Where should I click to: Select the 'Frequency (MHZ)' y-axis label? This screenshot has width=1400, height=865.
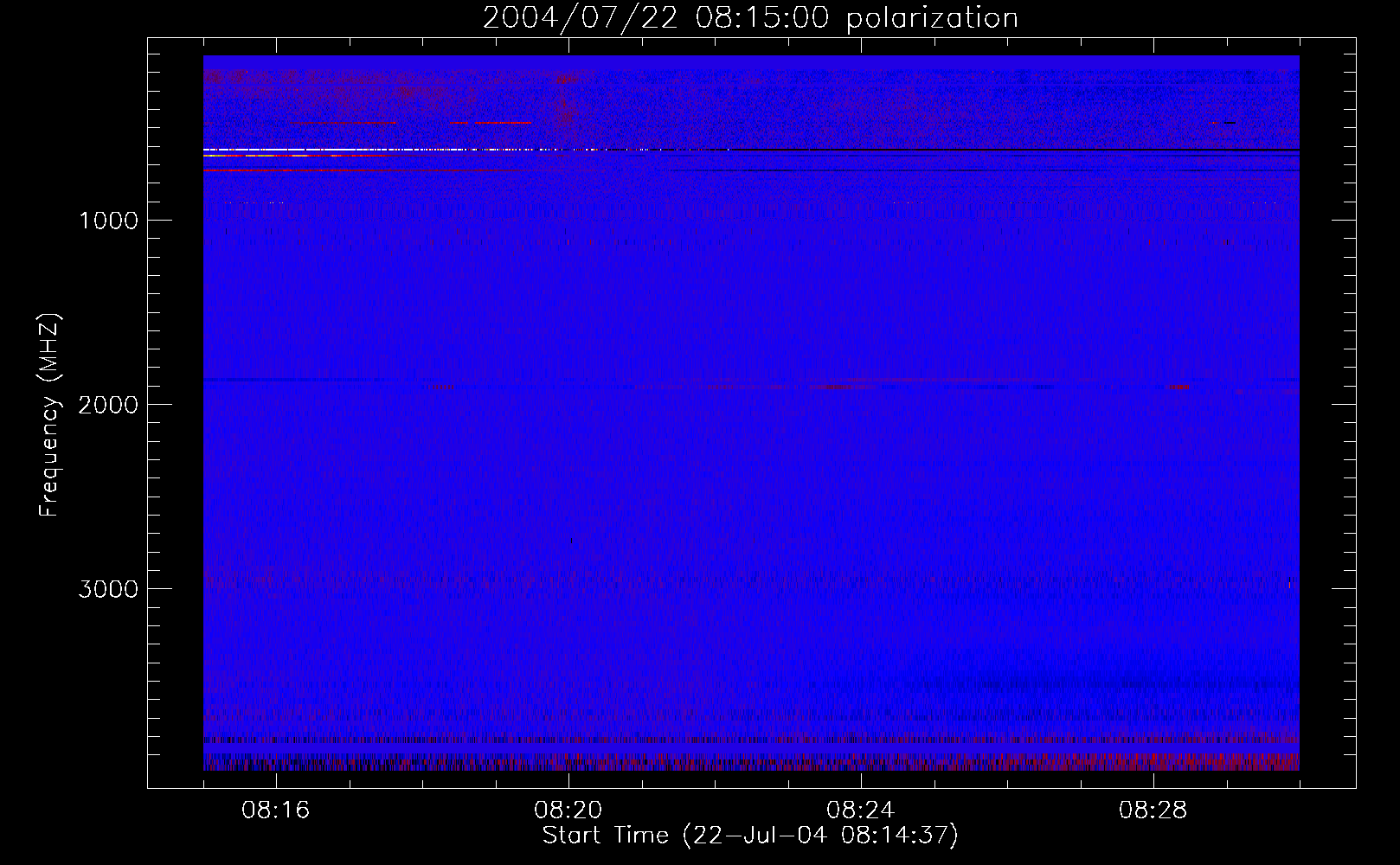tap(50, 415)
